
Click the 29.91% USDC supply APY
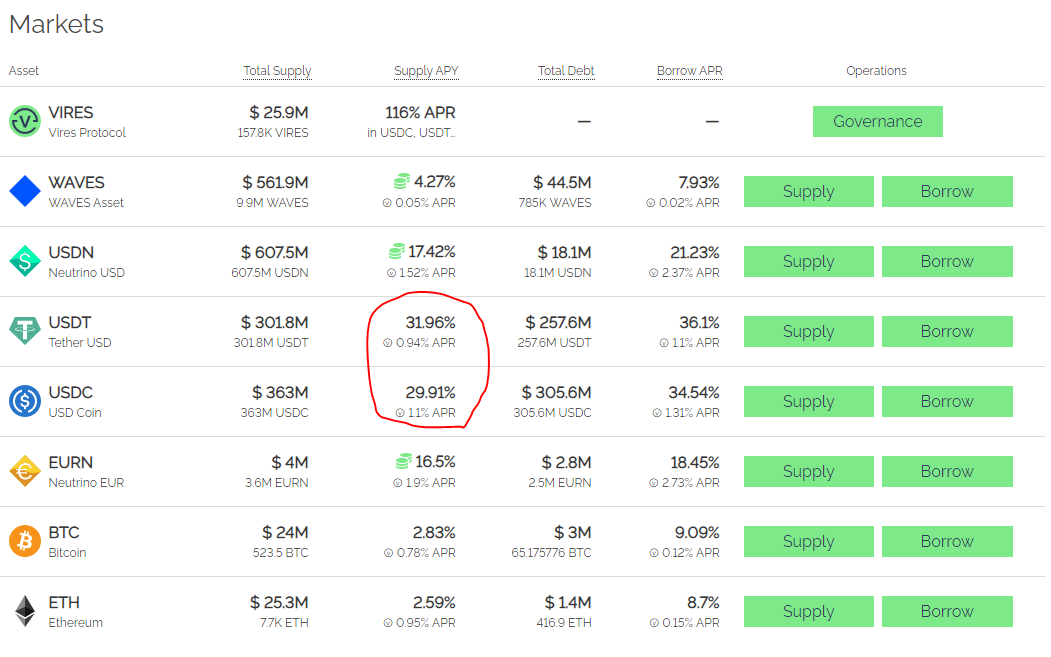[430, 393]
